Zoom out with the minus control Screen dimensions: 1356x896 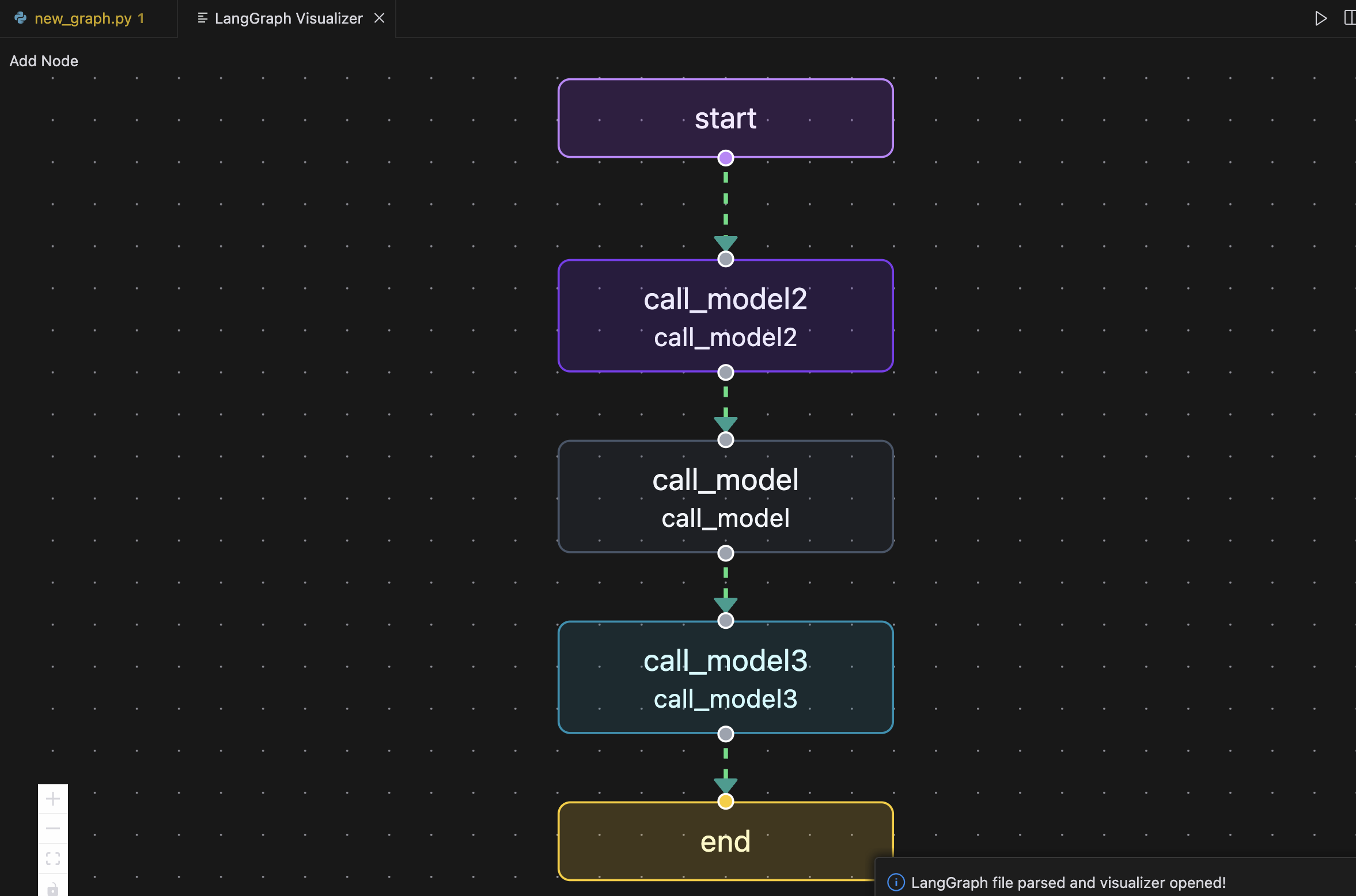pos(53,829)
